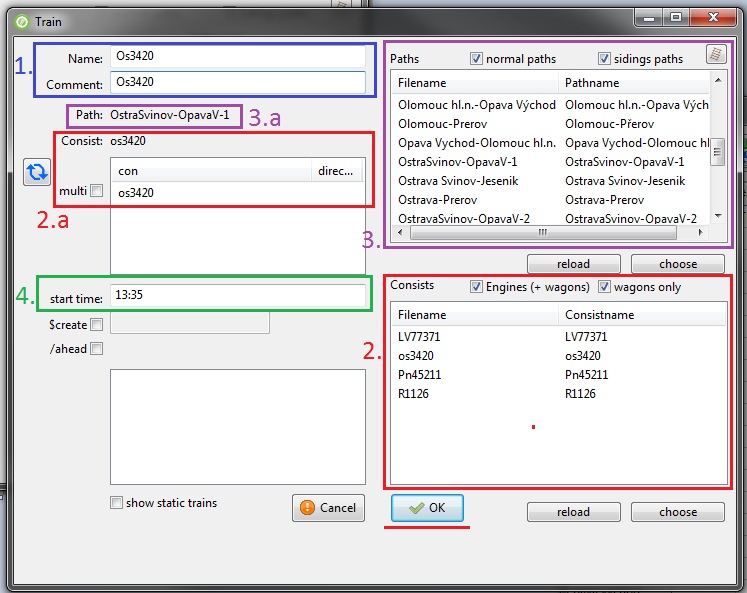Image resolution: width=747 pixels, height=593 pixels.
Task: Toggle the normal paths checkbox
Action: point(477,59)
